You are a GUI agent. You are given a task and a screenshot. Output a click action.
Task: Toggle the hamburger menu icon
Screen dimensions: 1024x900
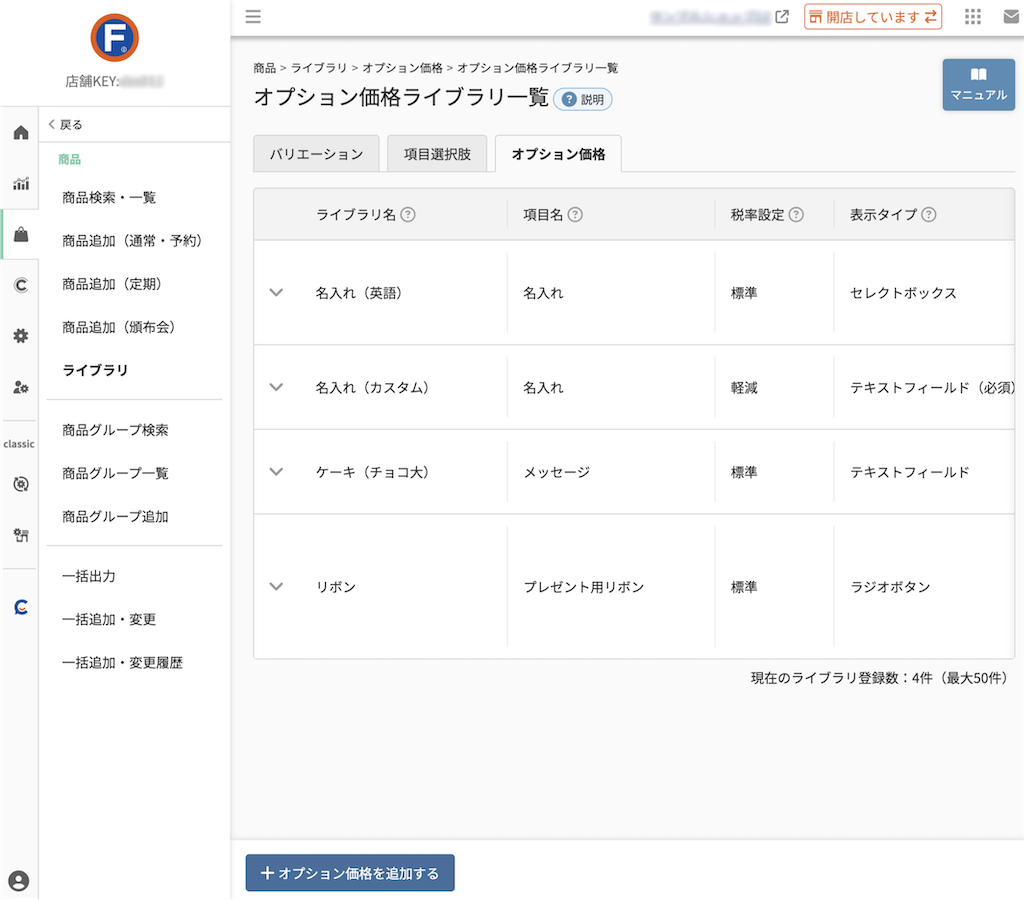point(253,17)
